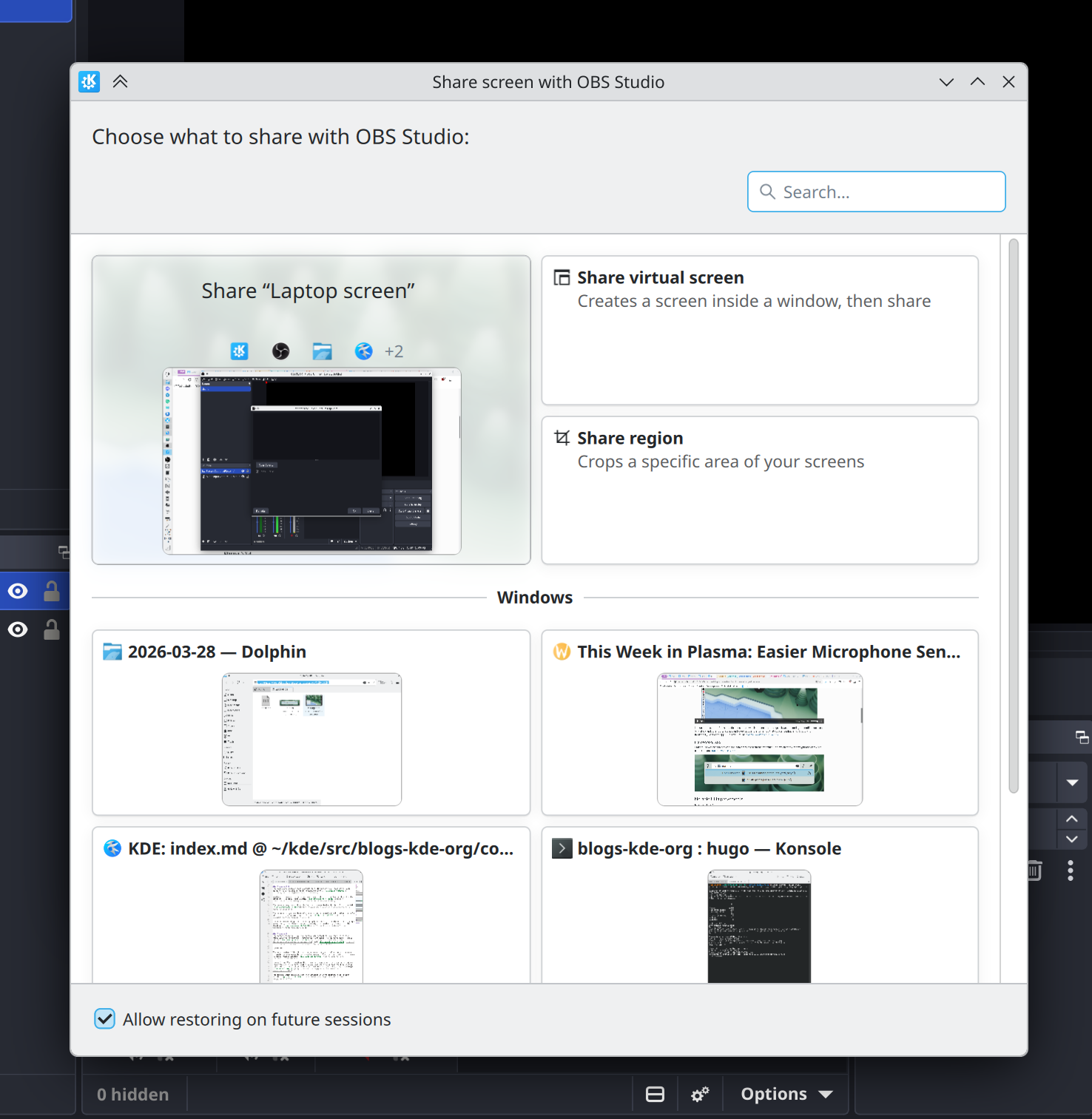This screenshot has height=1119, width=1092.
Task: Click the up chevron stepper at right edge
Action: (1071, 819)
